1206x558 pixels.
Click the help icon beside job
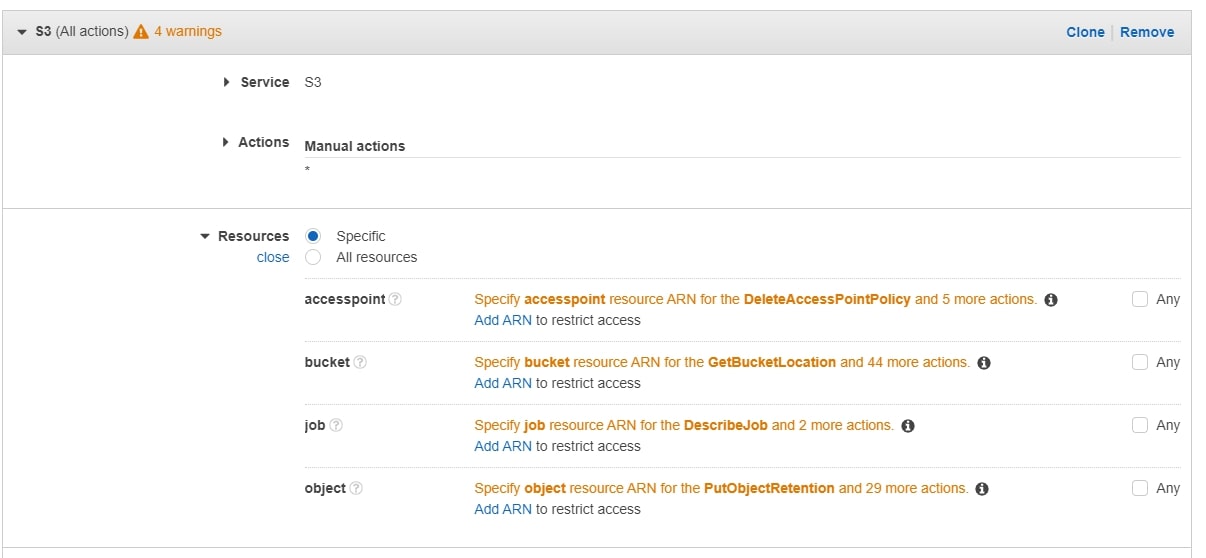click(x=336, y=425)
